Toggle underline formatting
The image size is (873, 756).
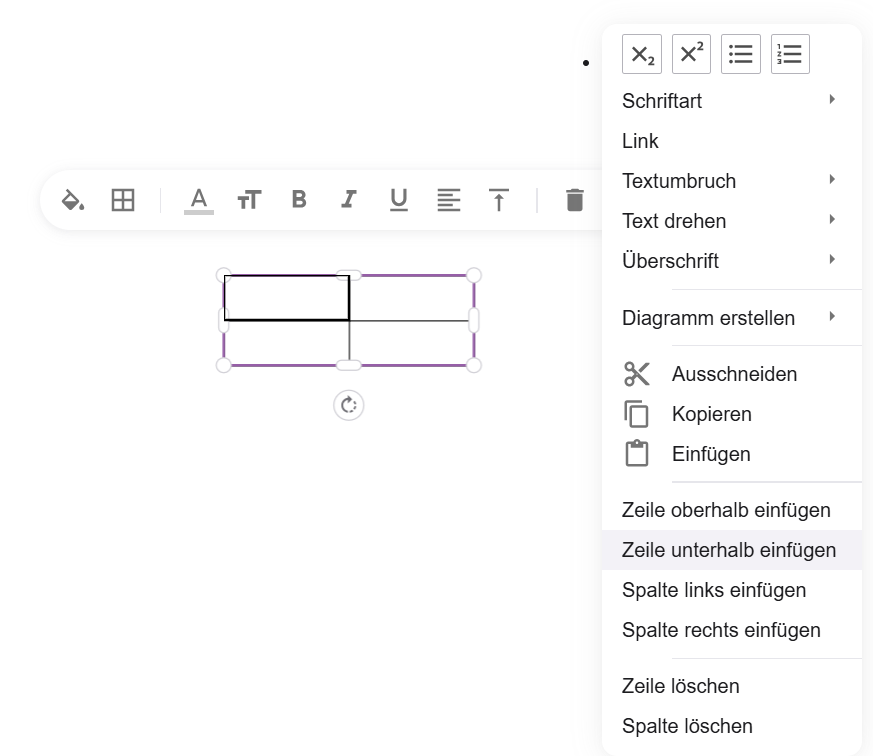point(399,200)
